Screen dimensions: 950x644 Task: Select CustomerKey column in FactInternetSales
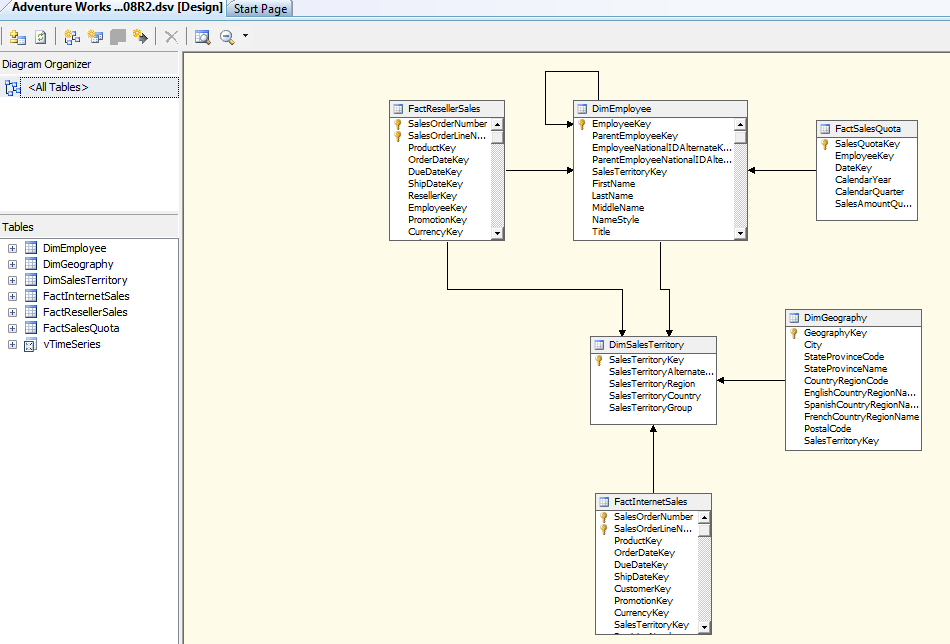click(642, 589)
